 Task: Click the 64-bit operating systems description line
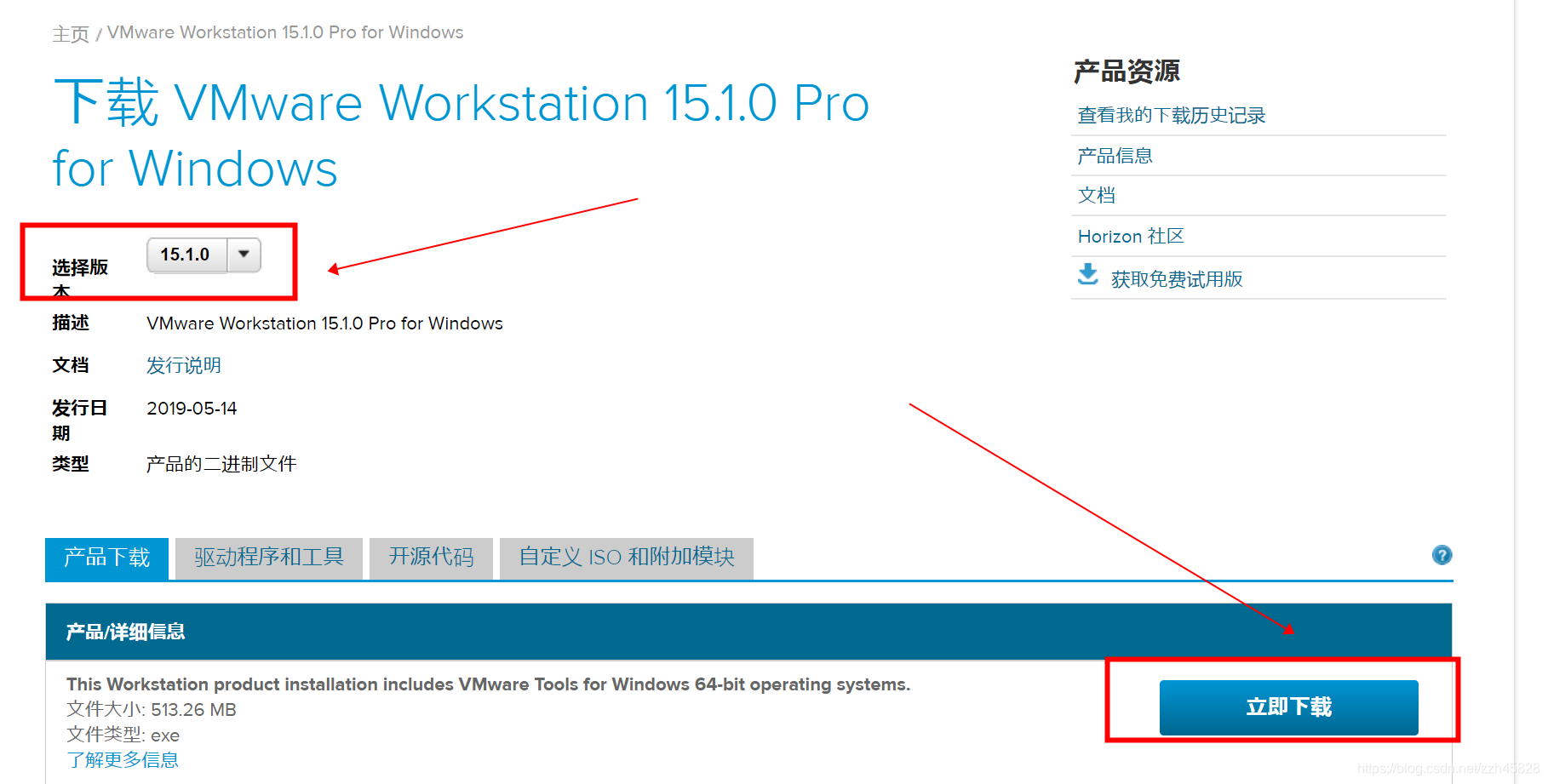[x=489, y=684]
